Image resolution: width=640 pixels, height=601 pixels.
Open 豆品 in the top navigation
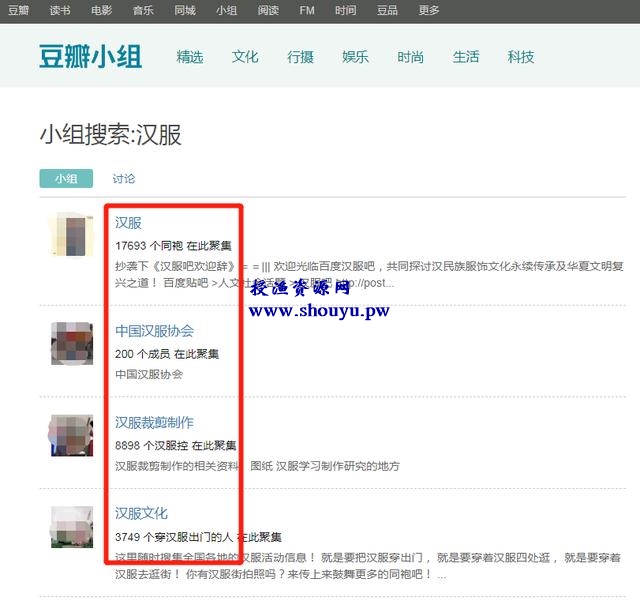387,10
